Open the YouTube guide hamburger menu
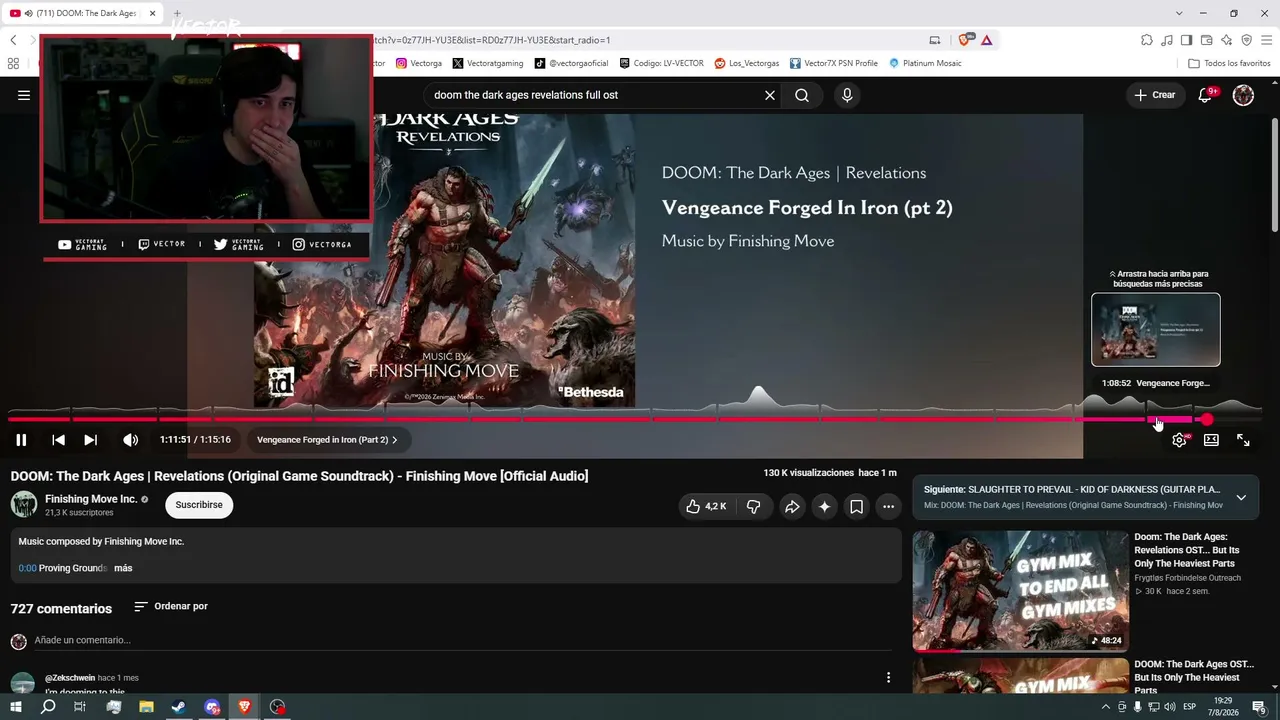The width and height of the screenshot is (1280, 720). 24,95
